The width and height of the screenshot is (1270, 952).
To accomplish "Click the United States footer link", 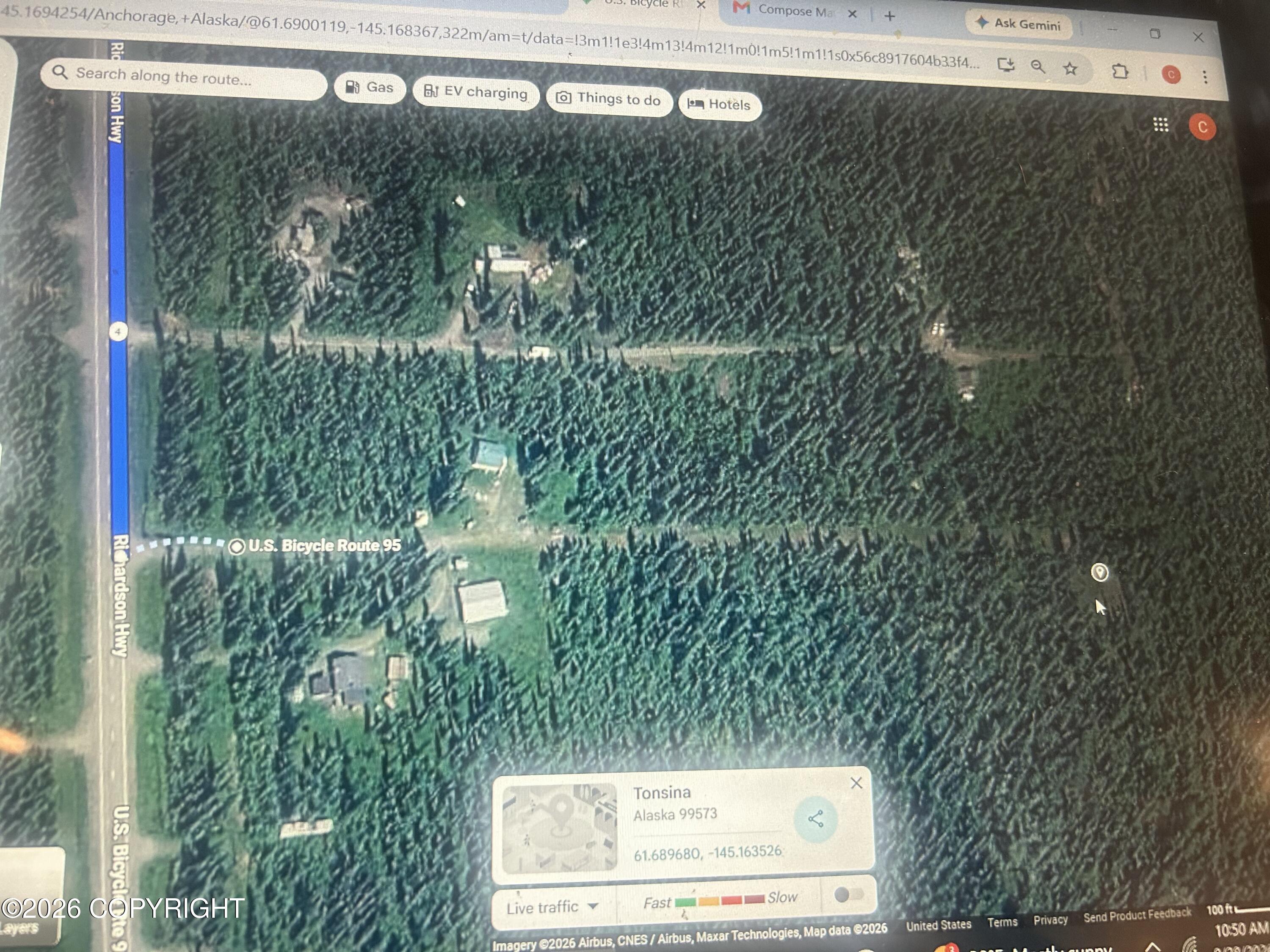I will click(938, 924).
